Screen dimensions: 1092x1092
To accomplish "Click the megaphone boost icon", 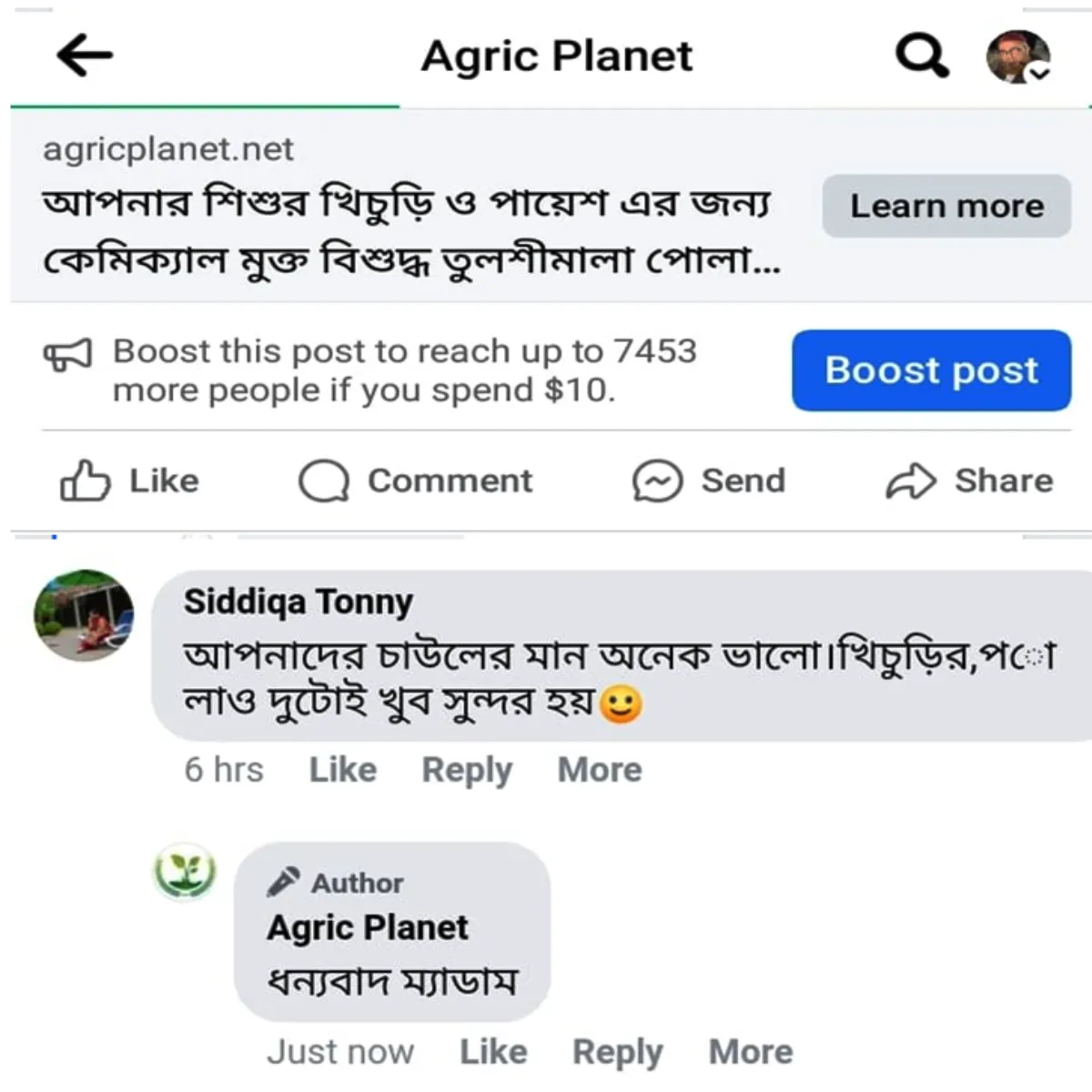I will click(68, 355).
